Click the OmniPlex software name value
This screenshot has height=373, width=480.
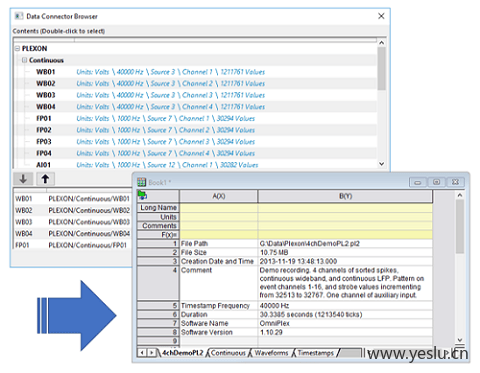tap(345, 323)
